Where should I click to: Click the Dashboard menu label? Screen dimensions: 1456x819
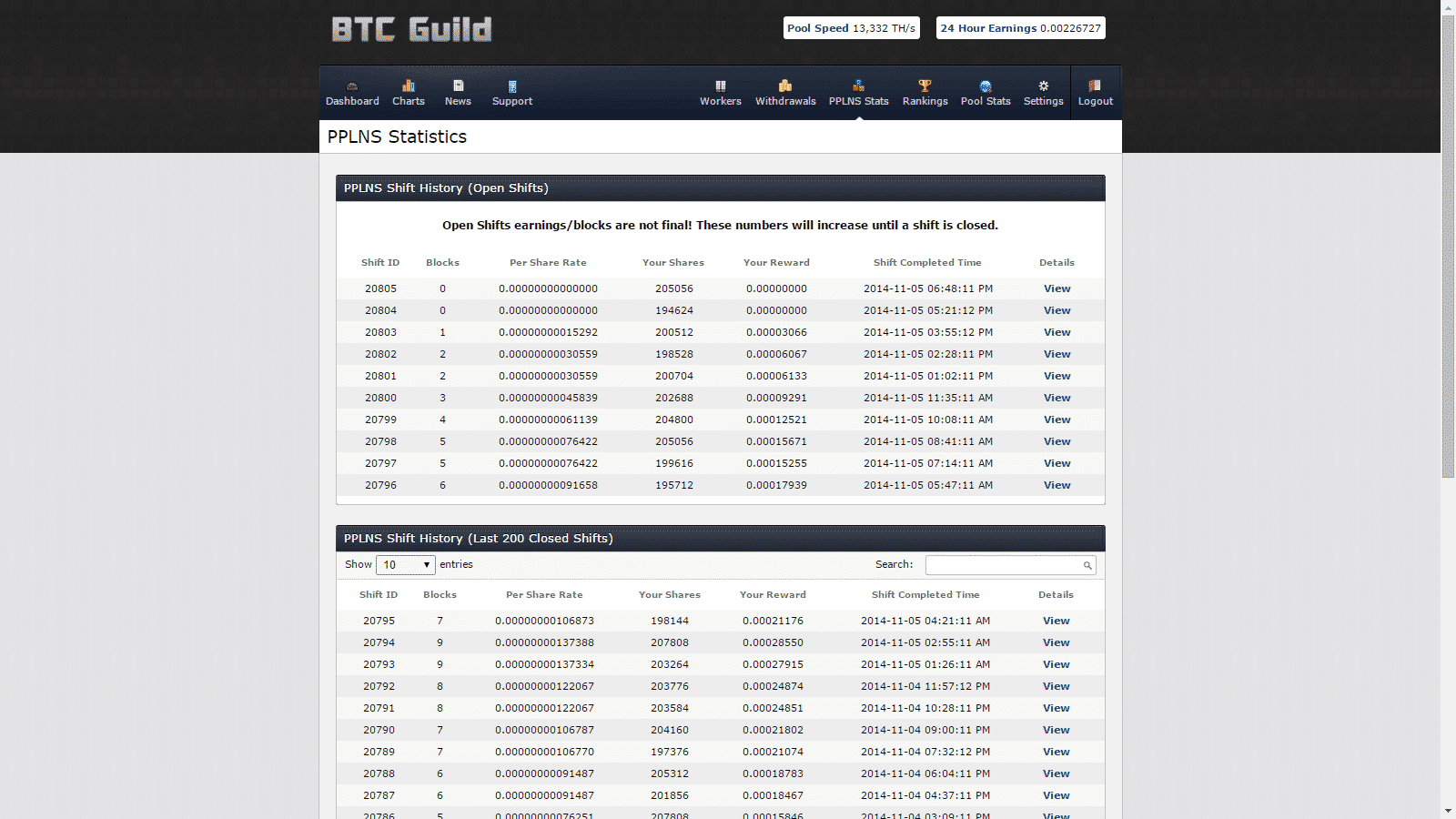(352, 101)
